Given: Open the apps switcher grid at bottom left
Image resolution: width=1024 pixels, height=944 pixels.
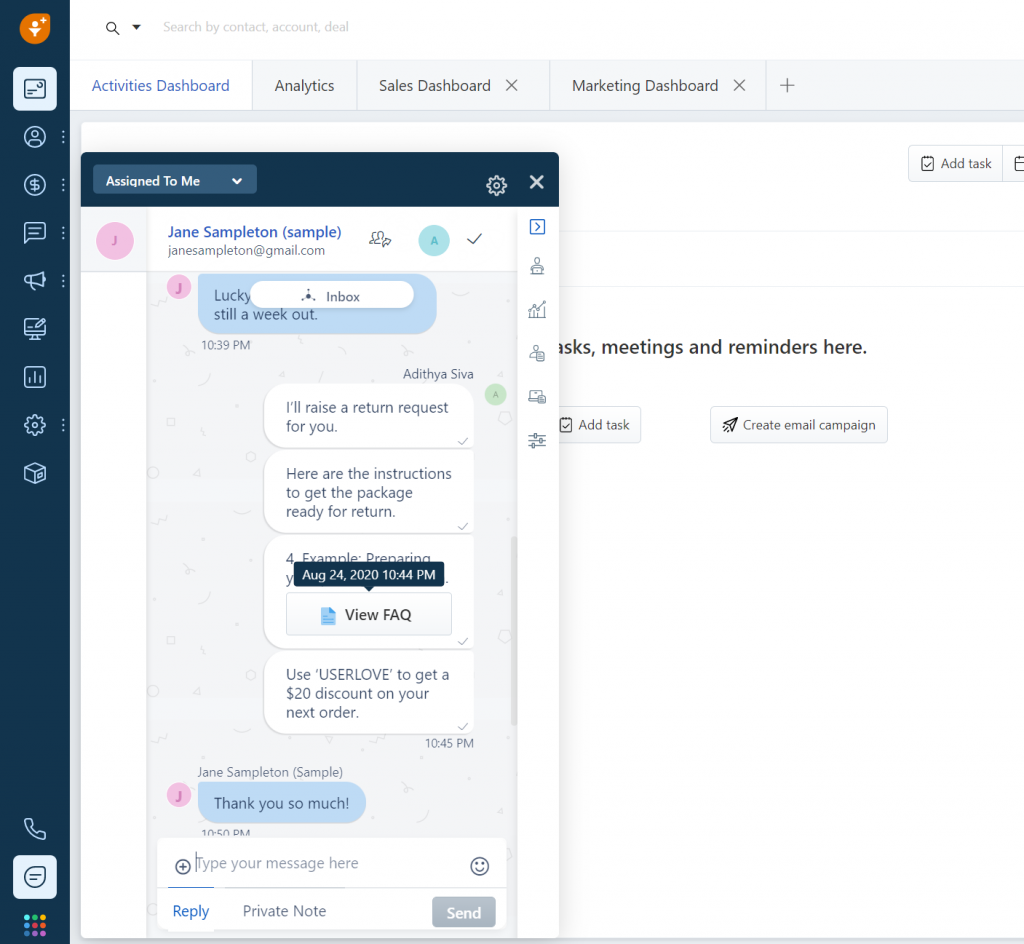Looking at the screenshot, I should click(x=35, y=924).
